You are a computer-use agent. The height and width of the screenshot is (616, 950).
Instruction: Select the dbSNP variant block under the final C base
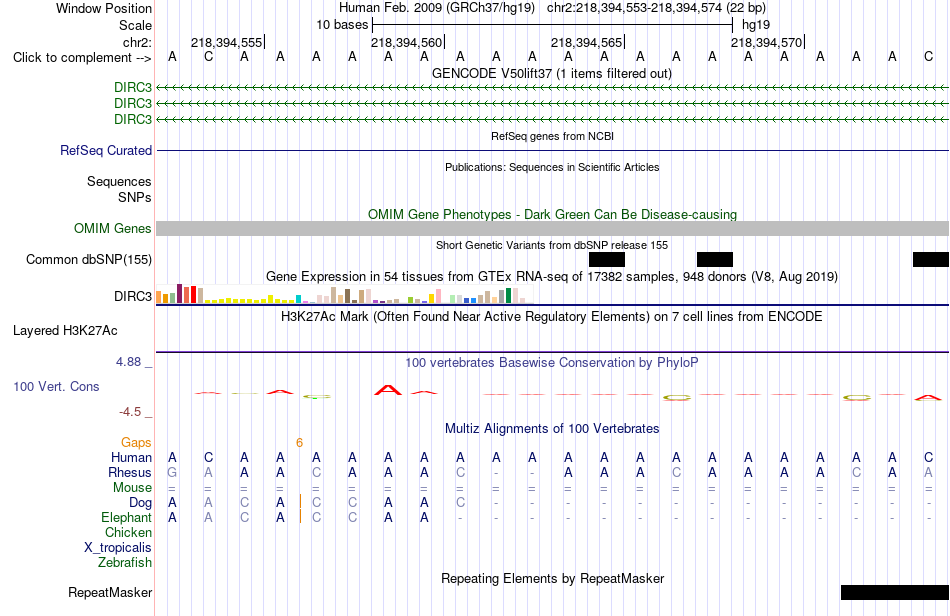tap(931, 259)
